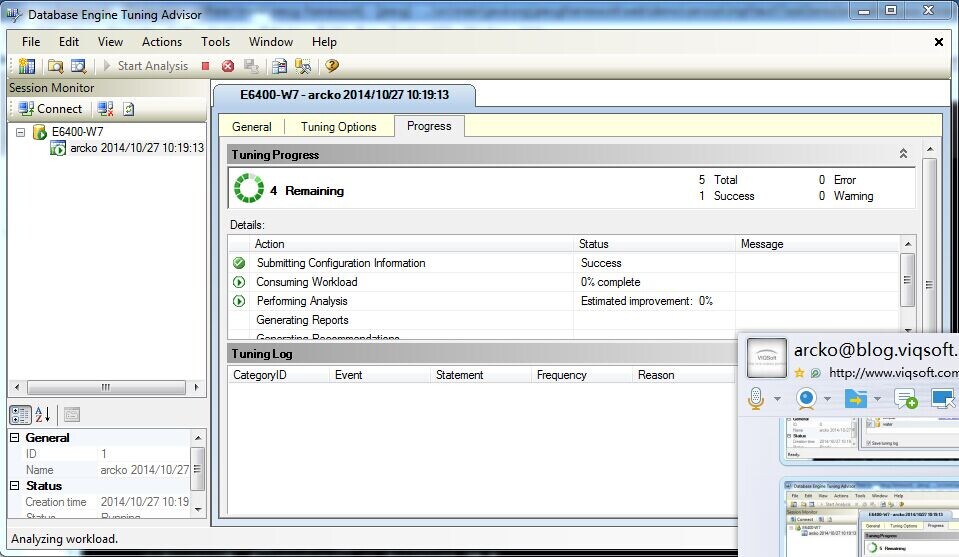Select session arcko 2014/10/27 10:19:13 in tree
This screenshot has height=557, width=959.
coord(136,147)
